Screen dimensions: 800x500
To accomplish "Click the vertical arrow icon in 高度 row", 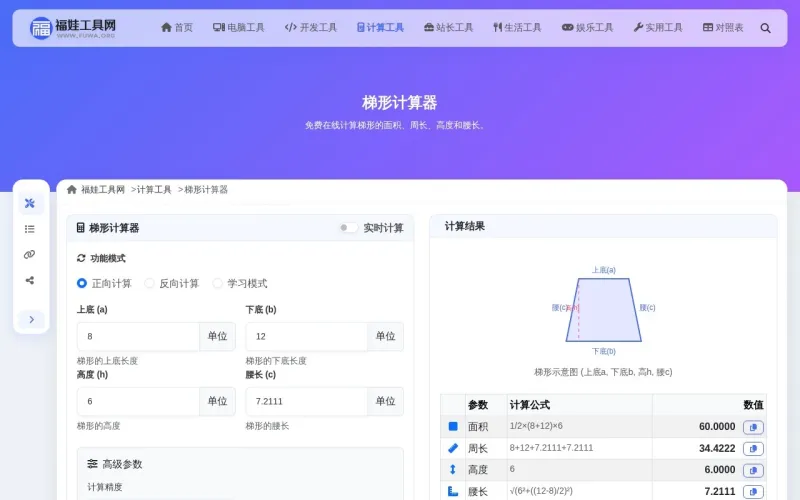I will coord(453,469).
